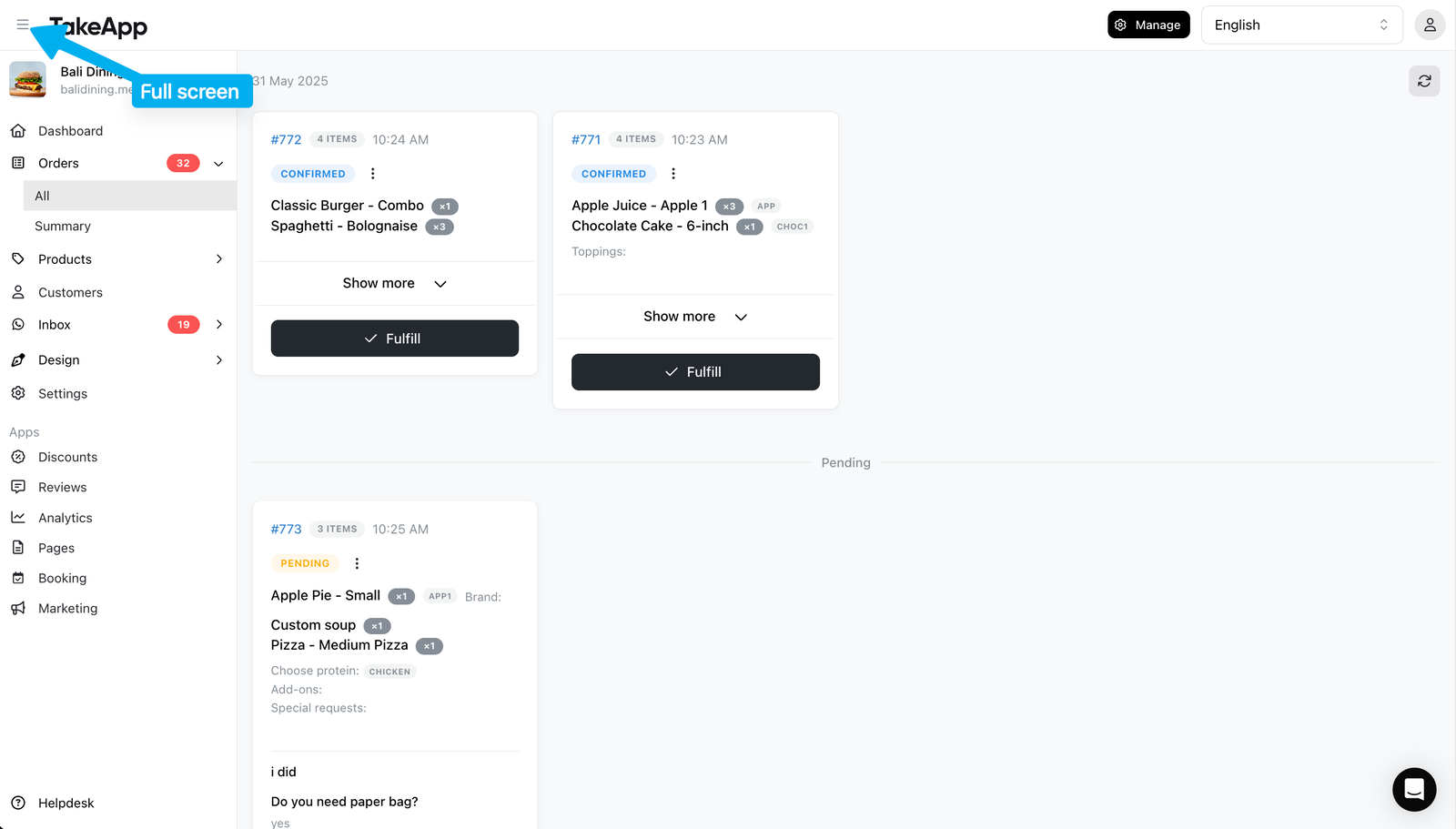
Task: Click the Manage button
Action: tap(1148, 25)
